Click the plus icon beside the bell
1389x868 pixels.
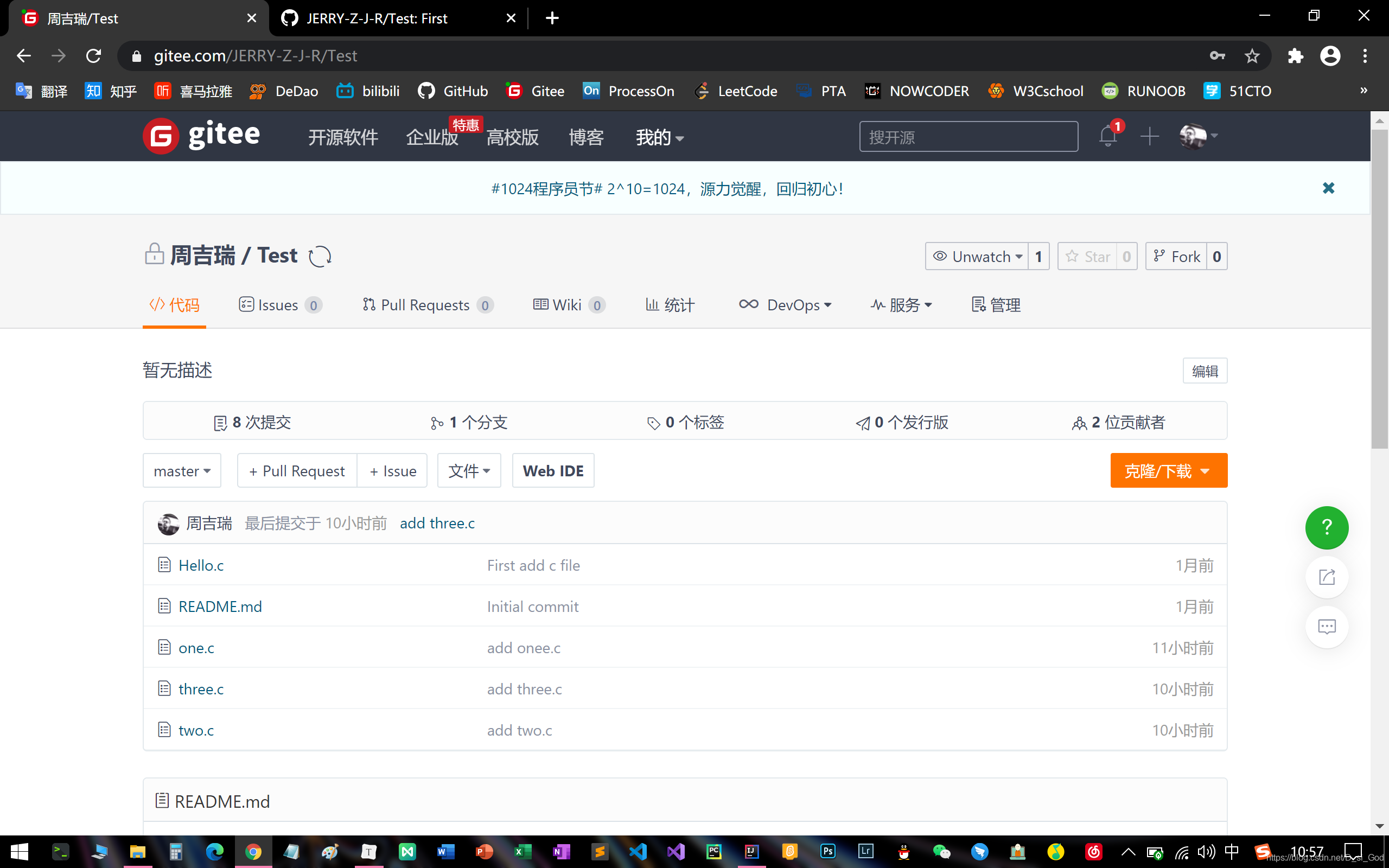(1150, 137)
